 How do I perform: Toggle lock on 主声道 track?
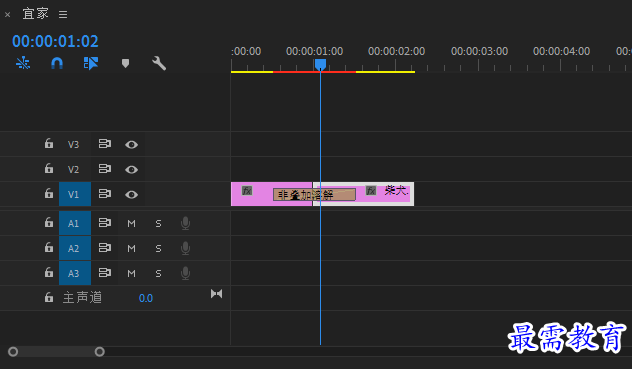click(x=49, y=298)
